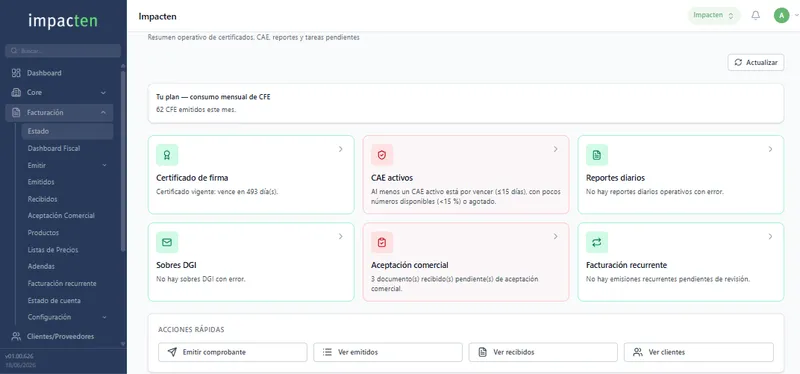Click the Dashboard grid icon in sidebar

click(16, 73)
